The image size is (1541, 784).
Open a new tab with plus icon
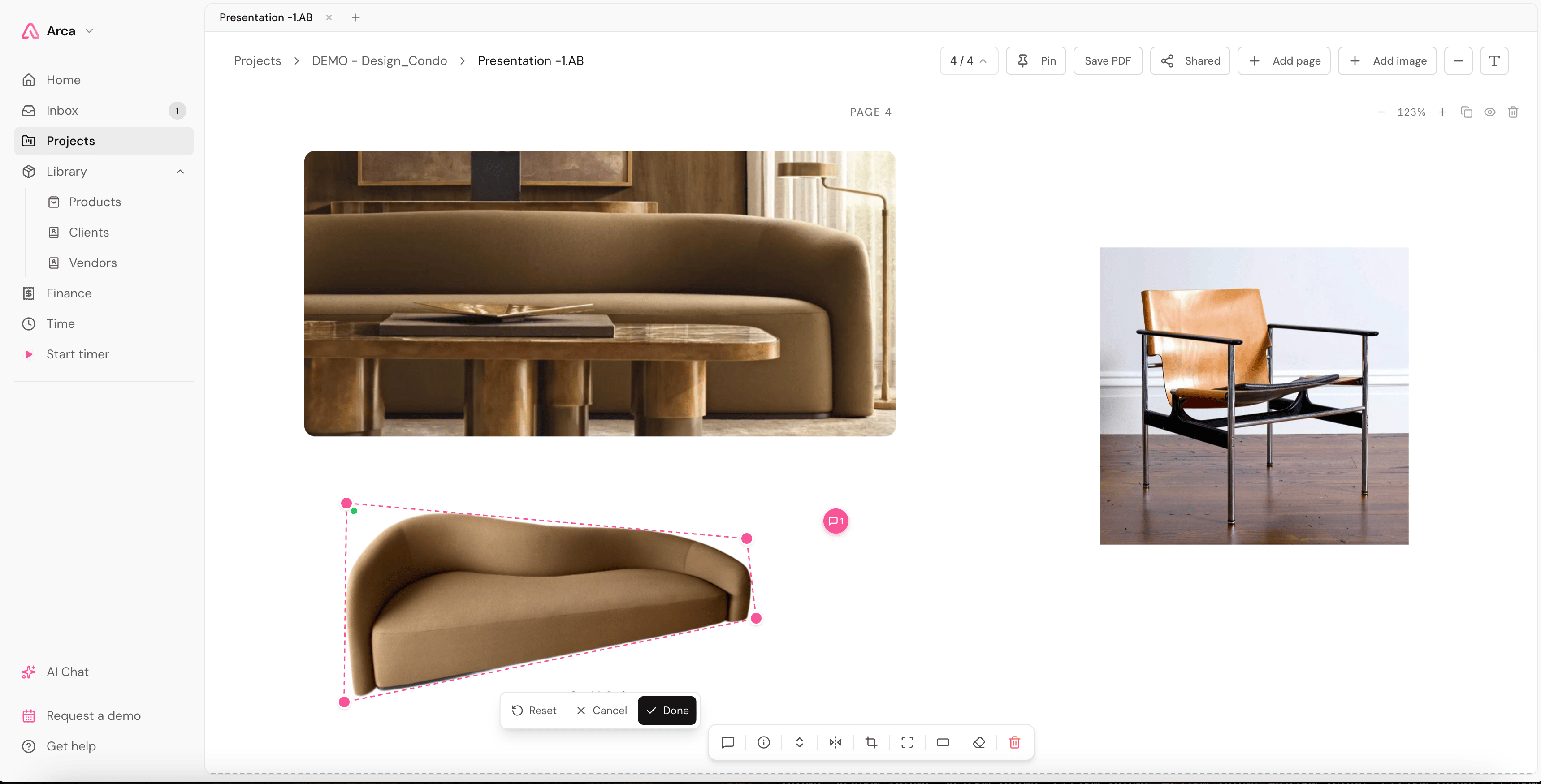[x=356, y=17]
